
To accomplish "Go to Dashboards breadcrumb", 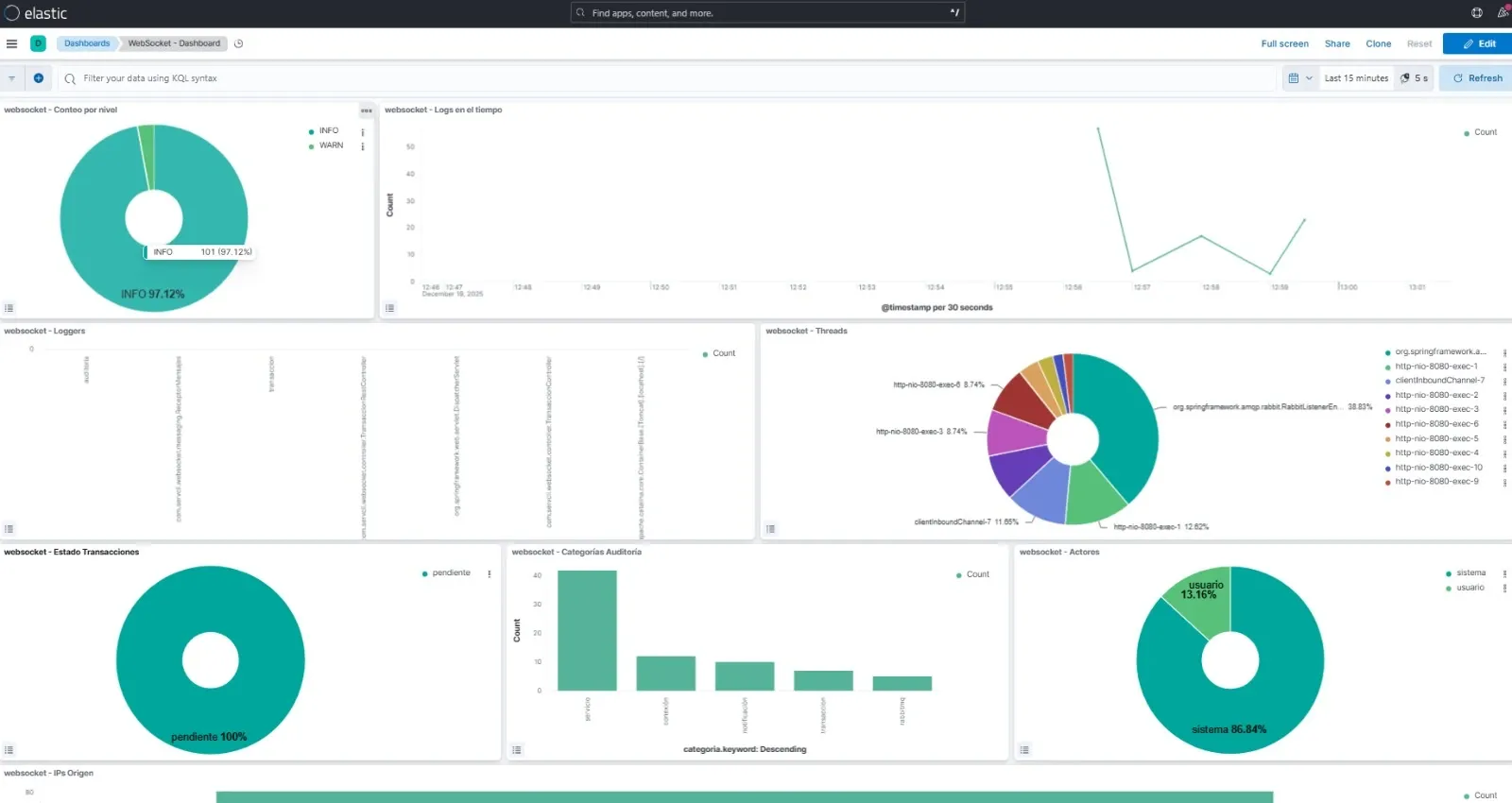I will [87, 43].
